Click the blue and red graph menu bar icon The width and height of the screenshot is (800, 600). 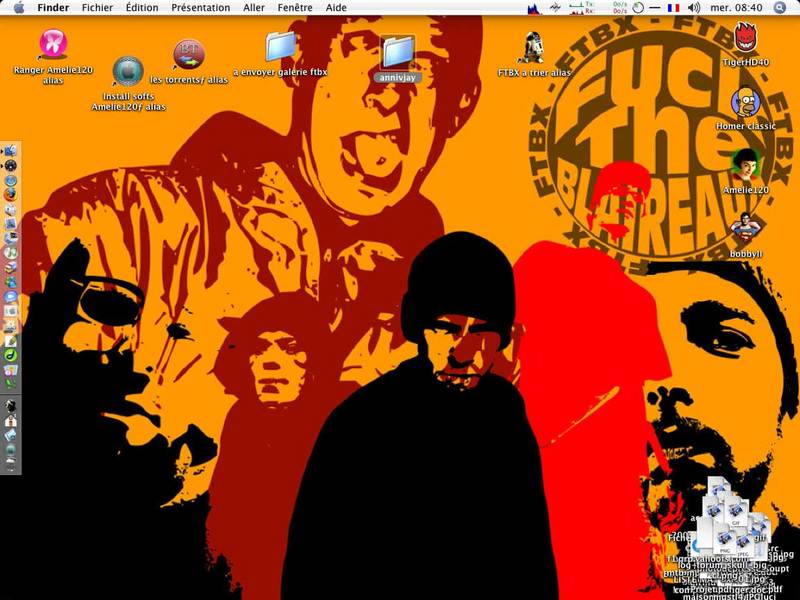point(534,8)
